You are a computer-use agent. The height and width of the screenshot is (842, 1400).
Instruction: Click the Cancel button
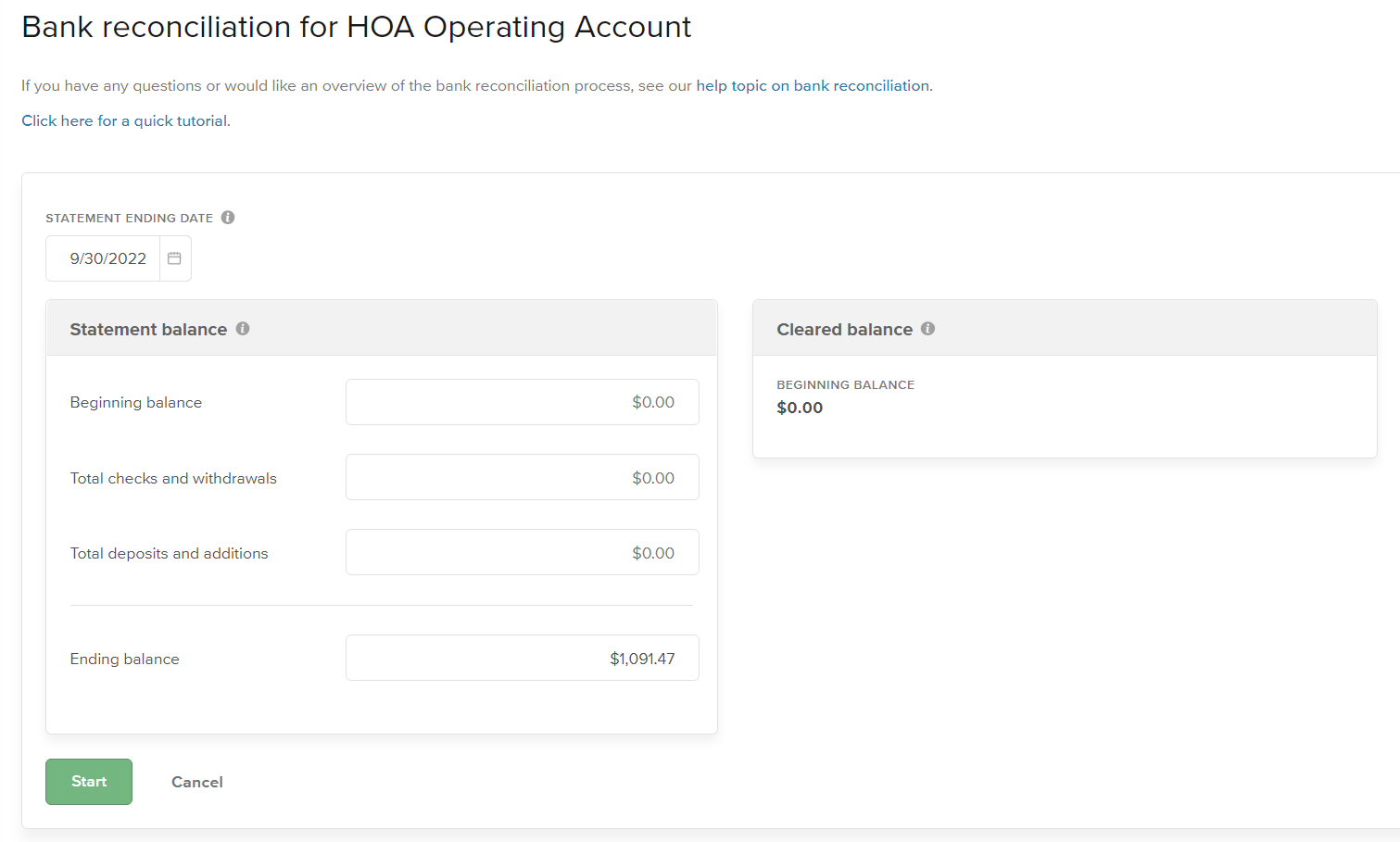pyautogui.click(x=197, y=782)
